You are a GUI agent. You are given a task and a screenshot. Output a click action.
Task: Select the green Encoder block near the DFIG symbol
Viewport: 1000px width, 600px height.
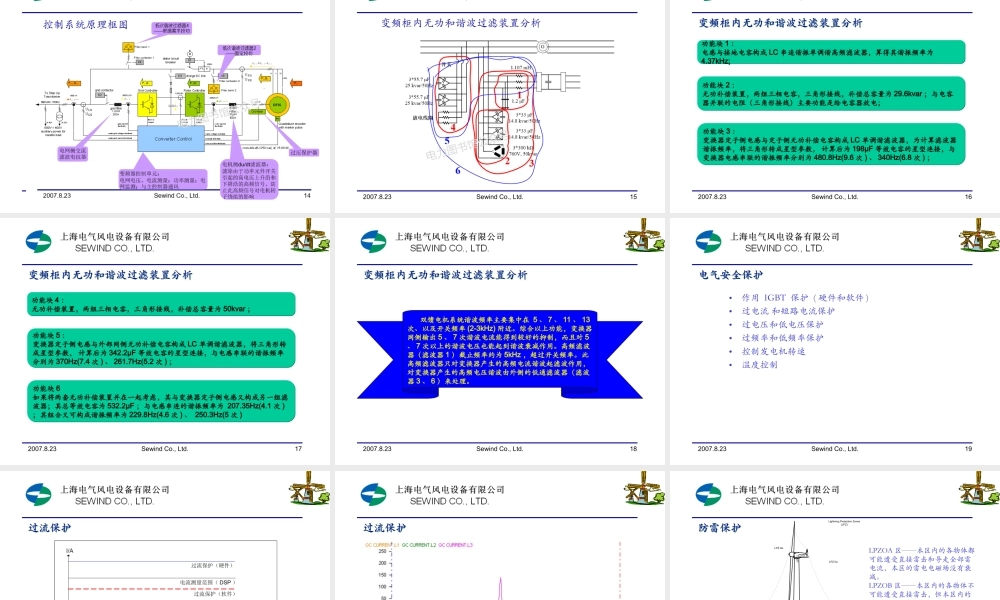click(257, 111)
